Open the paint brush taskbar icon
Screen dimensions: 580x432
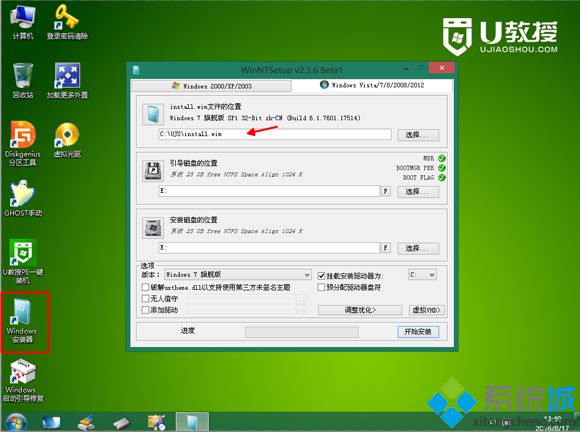point(86,422)
